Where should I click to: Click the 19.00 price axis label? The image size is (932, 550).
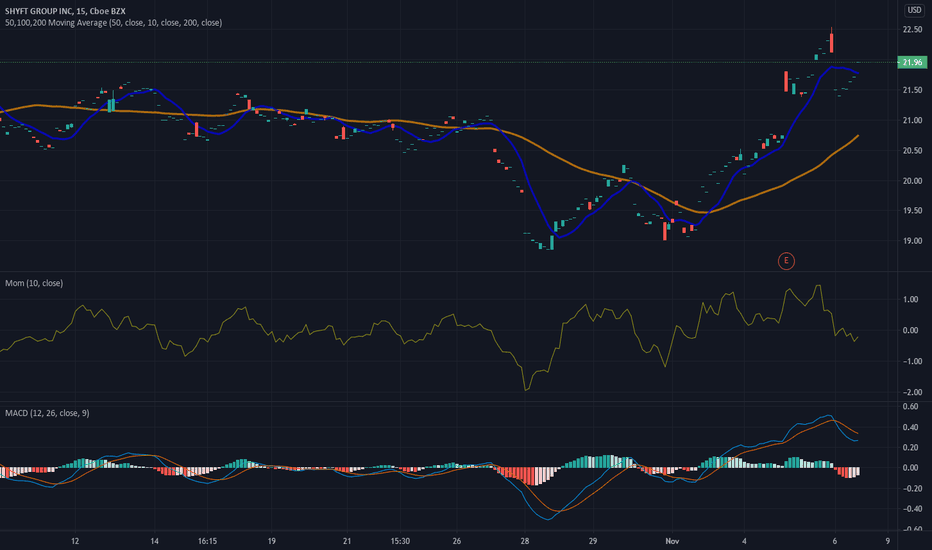coord(912,241)
